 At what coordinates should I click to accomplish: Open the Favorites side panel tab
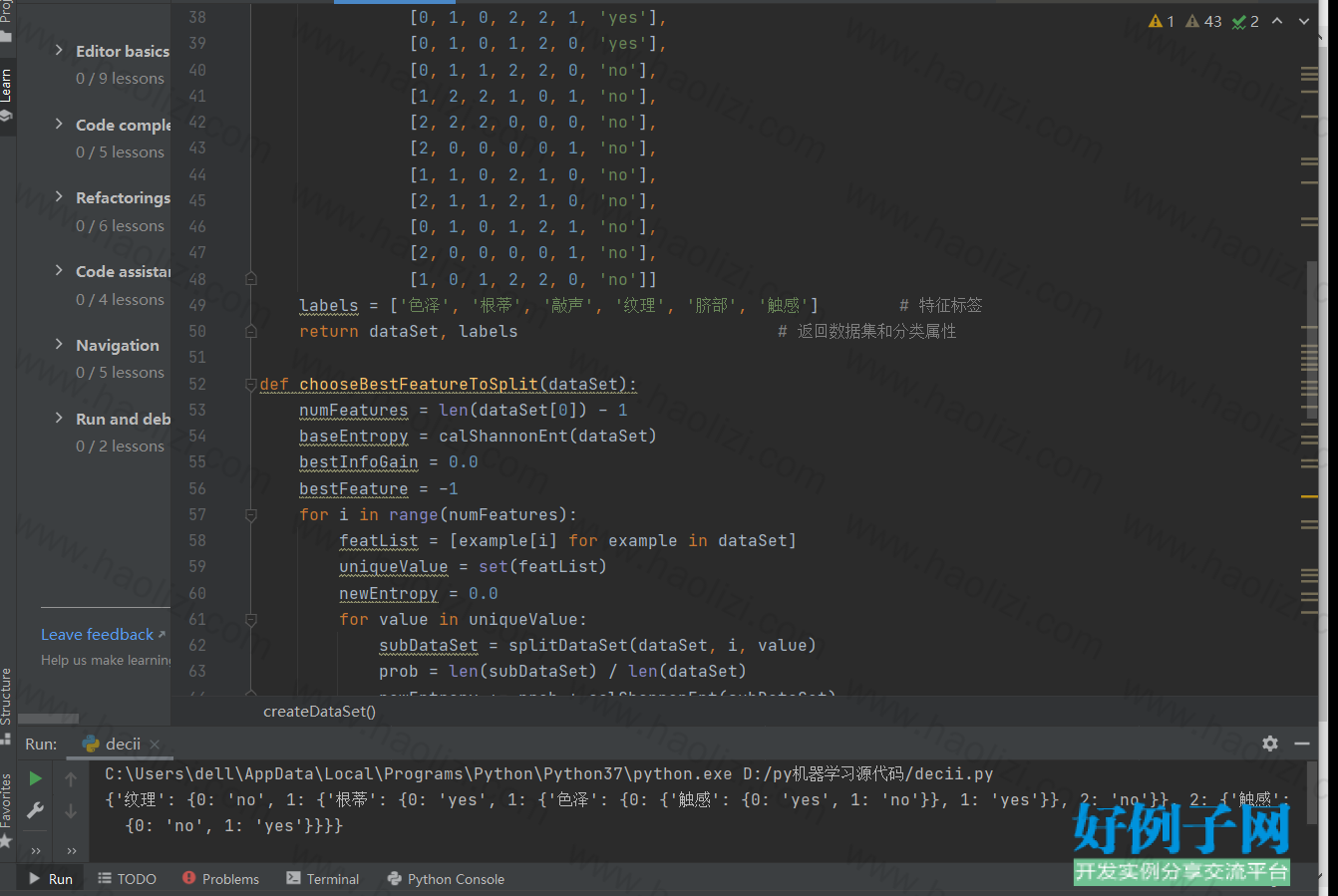6,809
